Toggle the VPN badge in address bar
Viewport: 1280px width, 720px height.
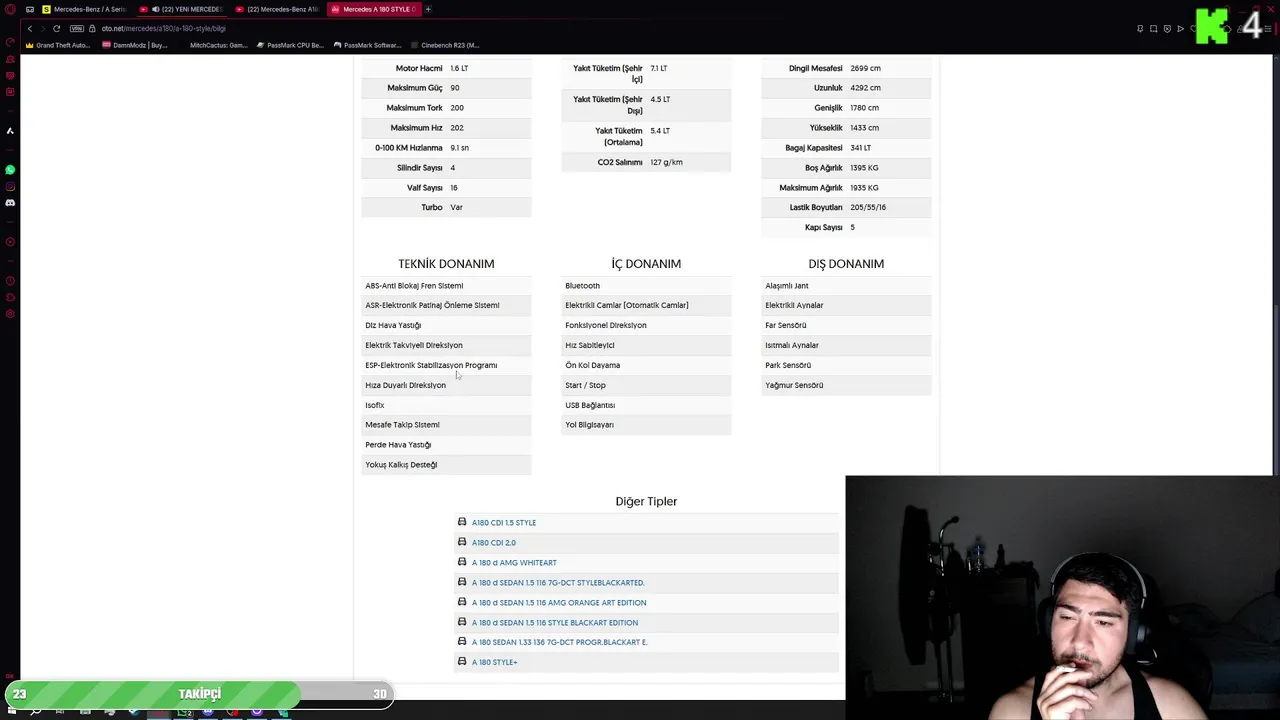click(77, 28)
